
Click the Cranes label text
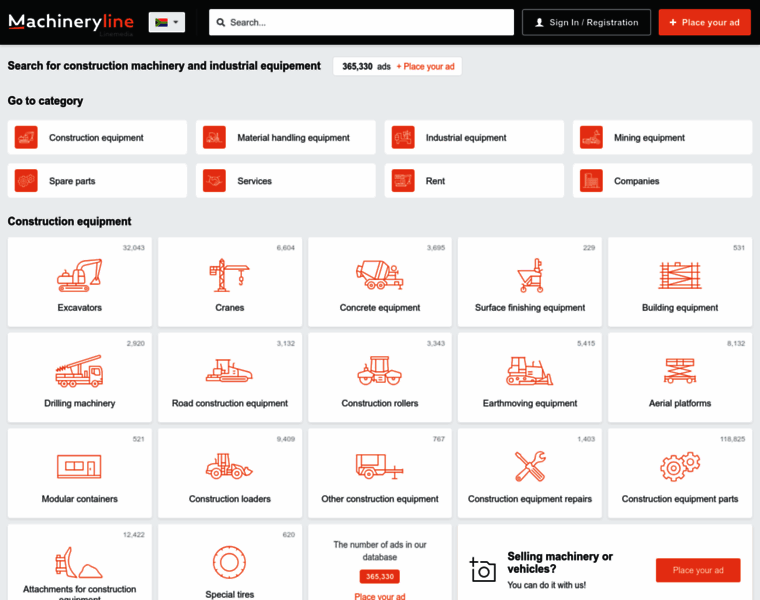tap(229, 308)
